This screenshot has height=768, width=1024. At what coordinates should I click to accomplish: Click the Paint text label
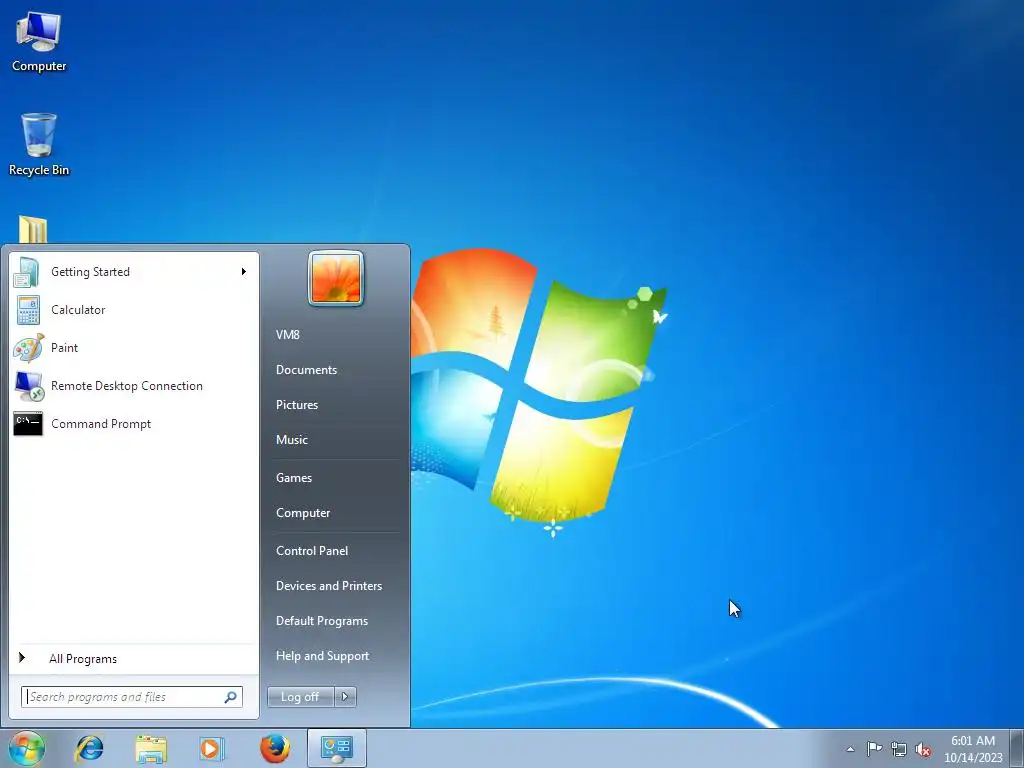tap(64, 348)
